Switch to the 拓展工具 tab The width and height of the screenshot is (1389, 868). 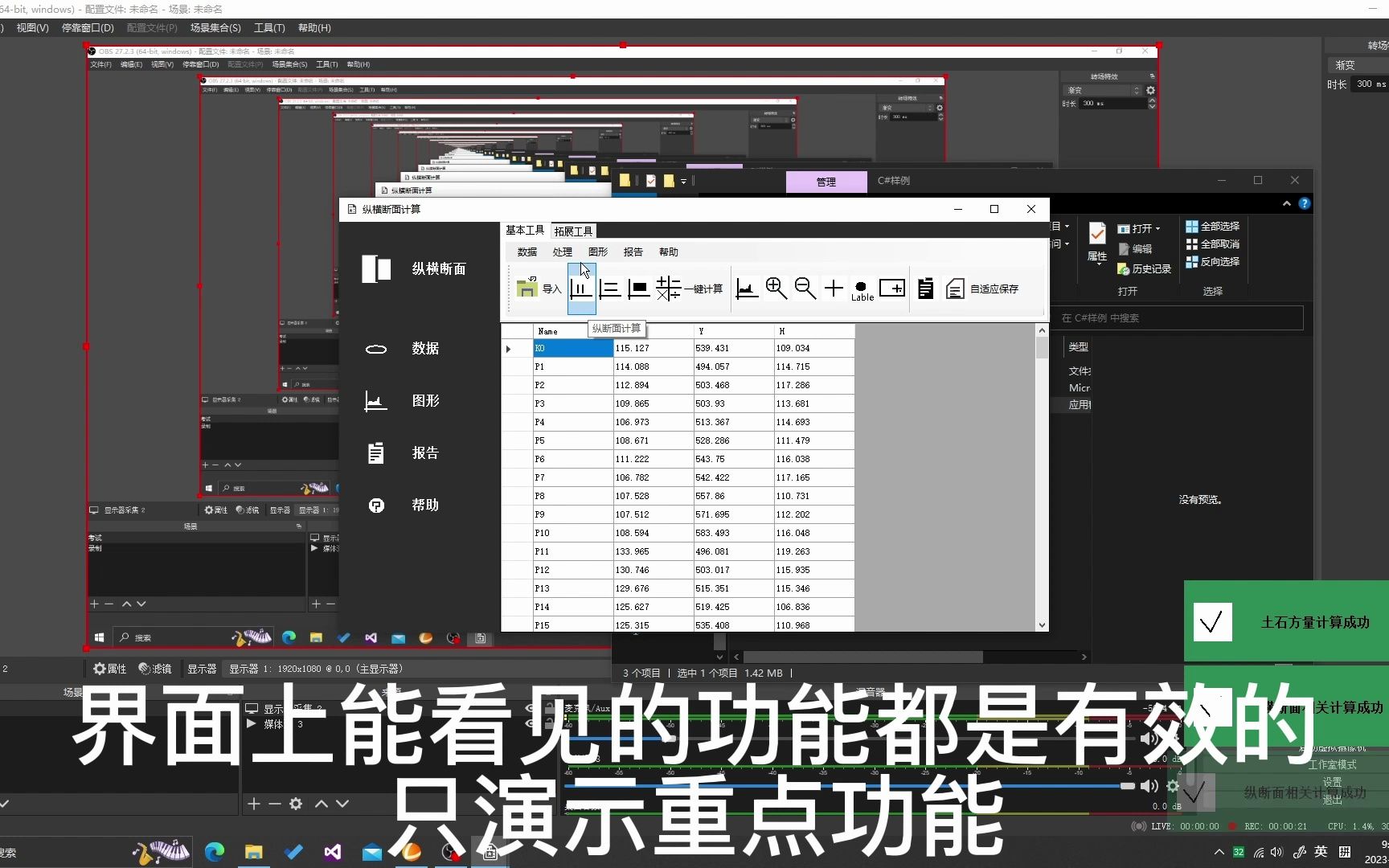pos(572,231)
